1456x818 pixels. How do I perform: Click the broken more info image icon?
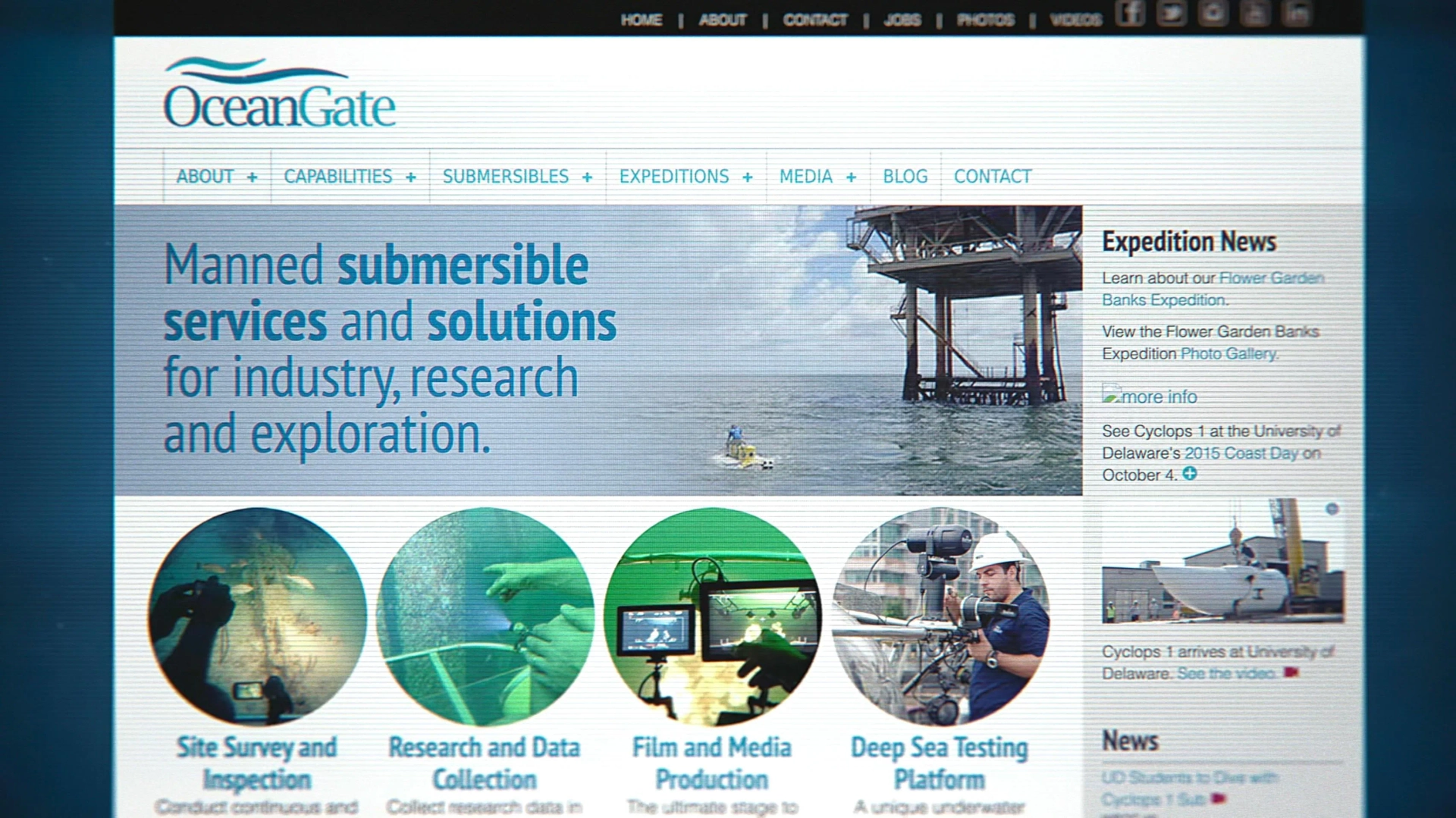click(1111, 394)
